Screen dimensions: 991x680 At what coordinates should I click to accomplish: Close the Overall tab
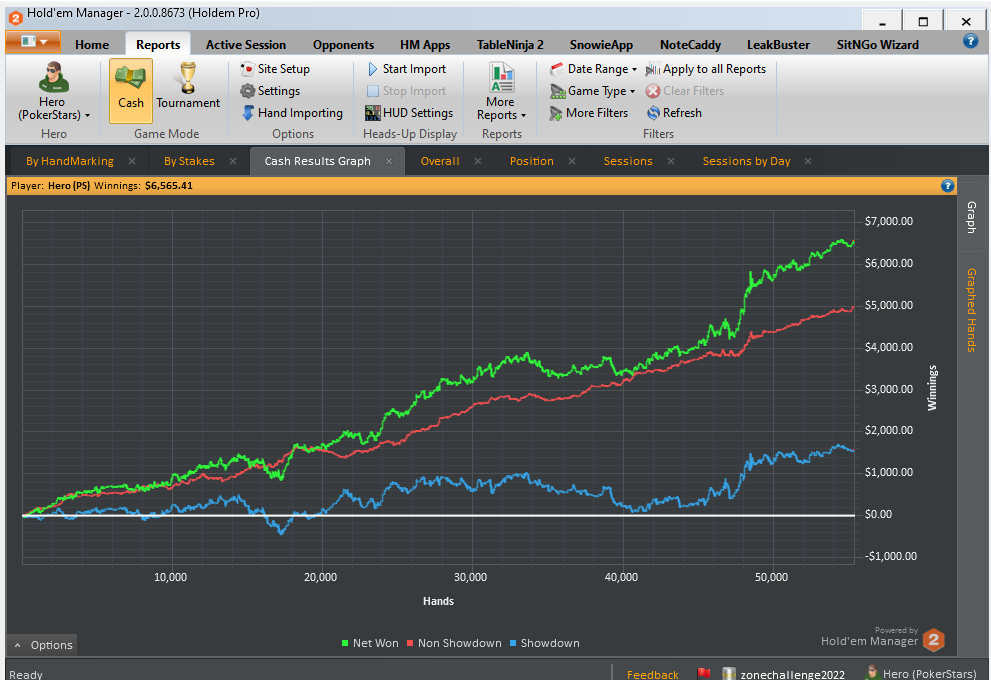point(478,161)
